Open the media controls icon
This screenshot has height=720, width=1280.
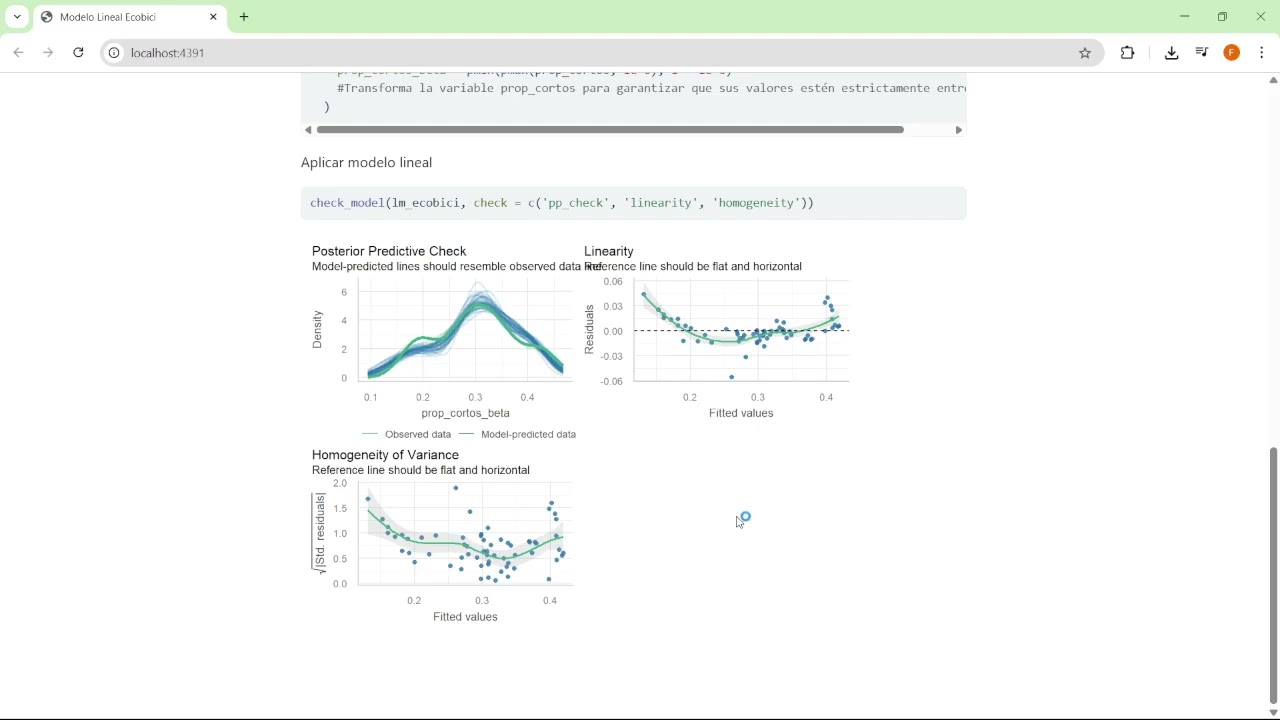[1202, 53]
